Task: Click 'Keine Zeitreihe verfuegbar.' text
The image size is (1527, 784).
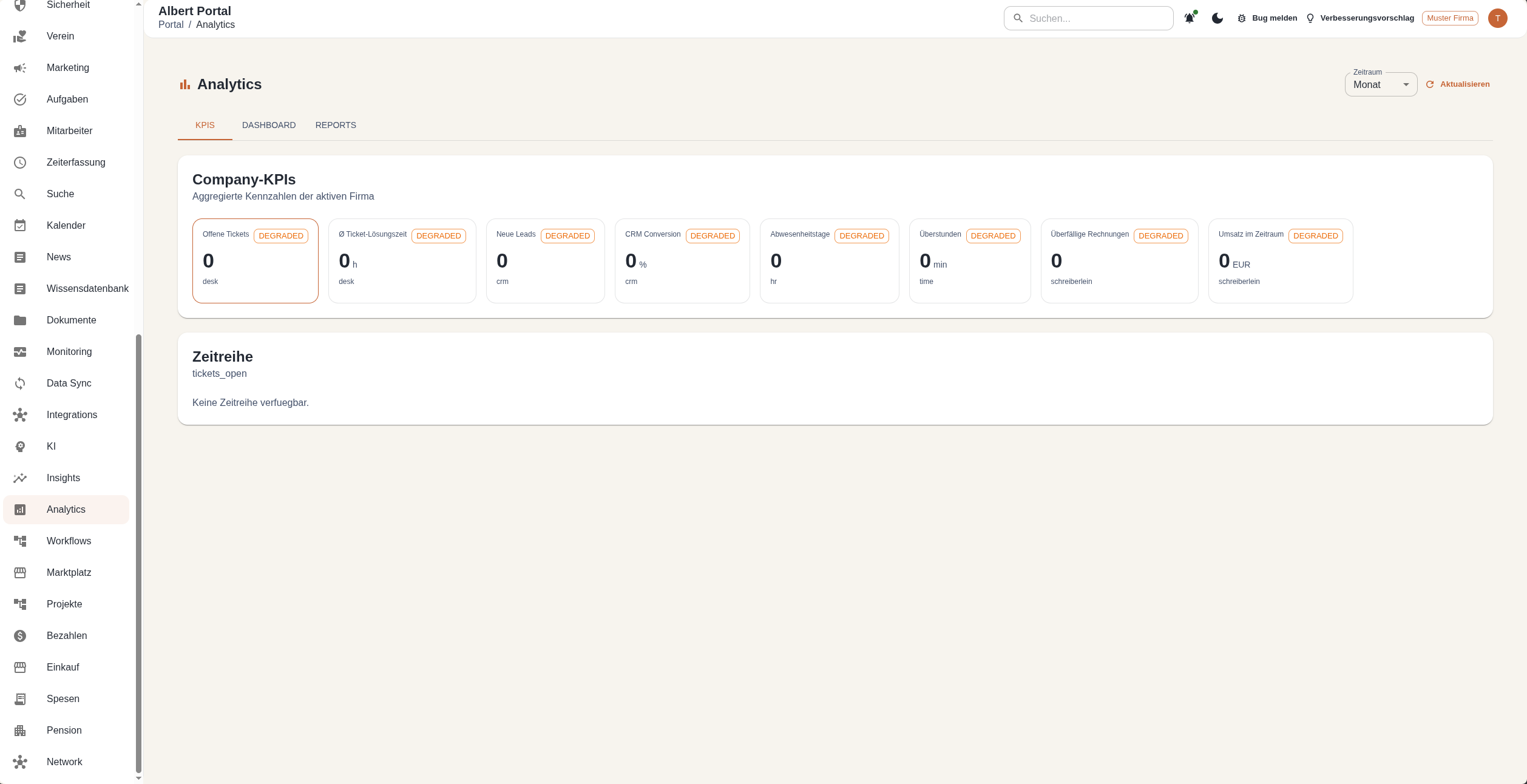Action: click(251, 403)
